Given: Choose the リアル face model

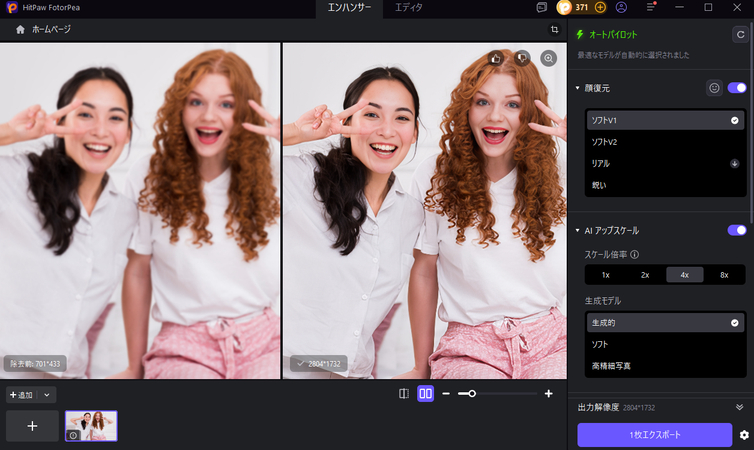Looking at the screenshot, I should (x=665, y=163).
